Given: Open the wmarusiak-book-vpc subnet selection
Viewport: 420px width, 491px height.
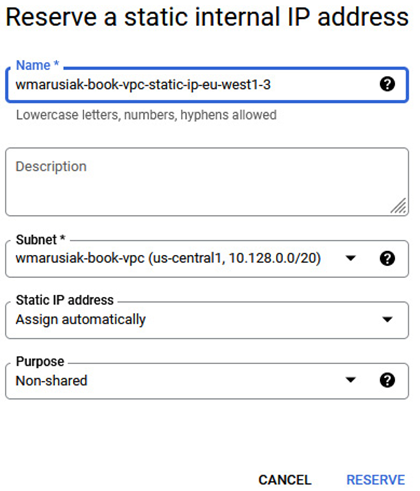Looking at the screenshot, I should click(207, 259).
